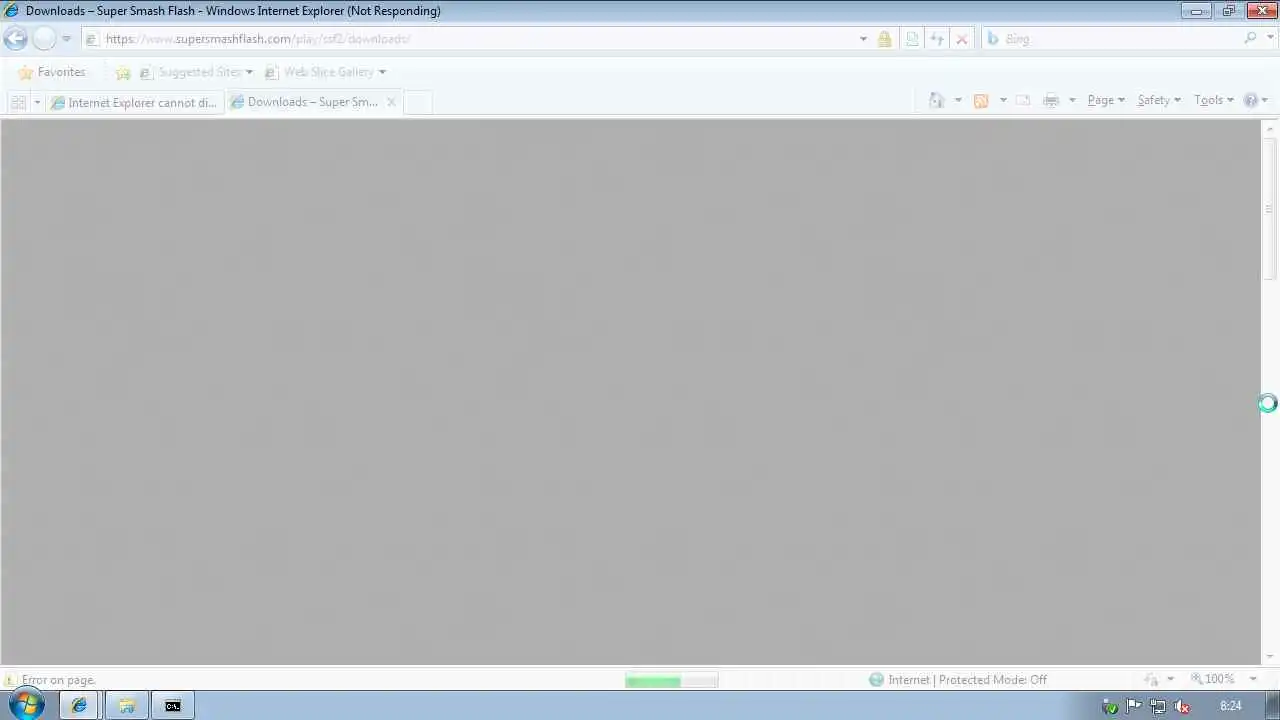Click the status bar privacy lock icon
Viewport: 1280px width, 720px height.
point(1151,680)
